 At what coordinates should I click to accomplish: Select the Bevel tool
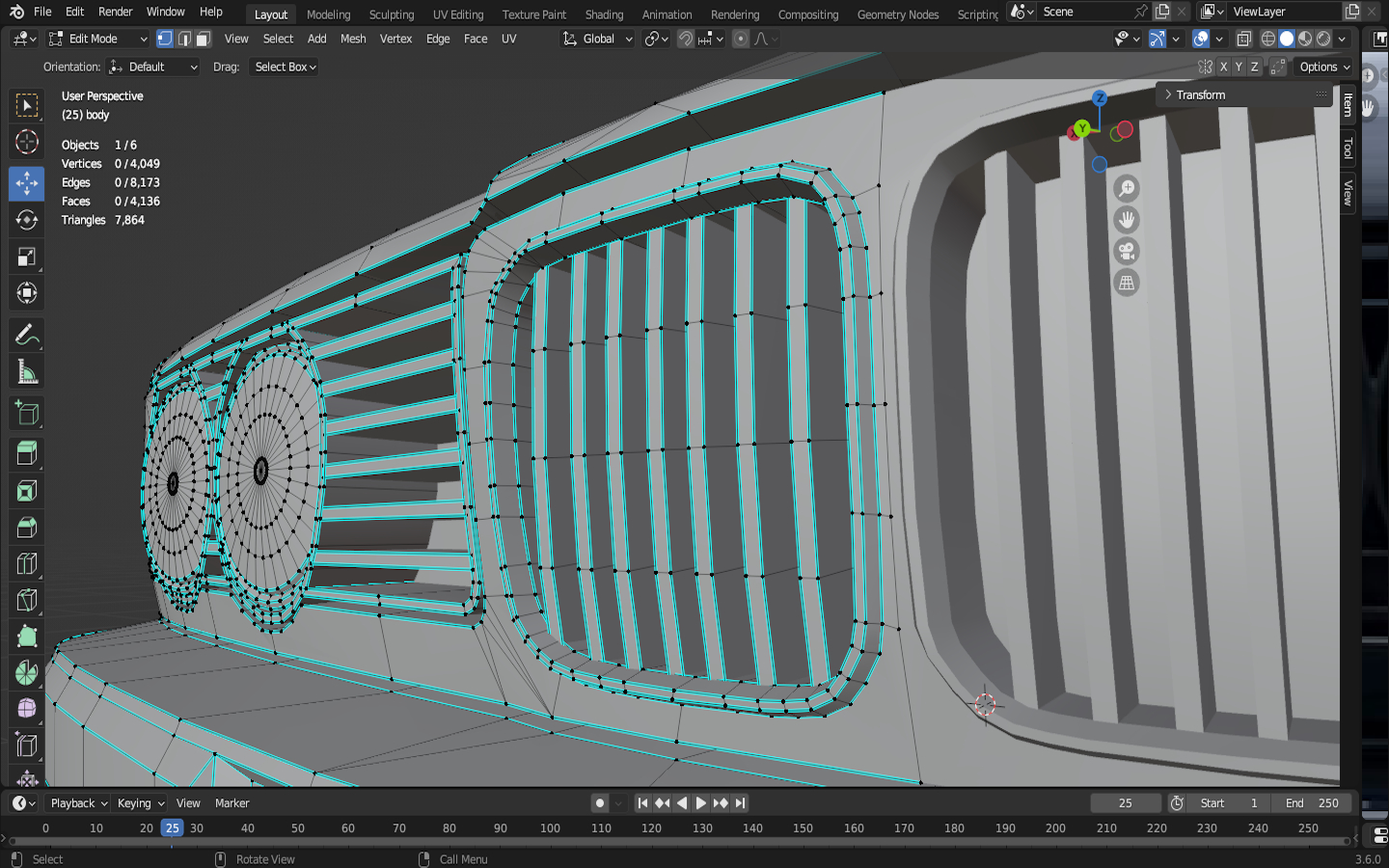pos(27,528)
